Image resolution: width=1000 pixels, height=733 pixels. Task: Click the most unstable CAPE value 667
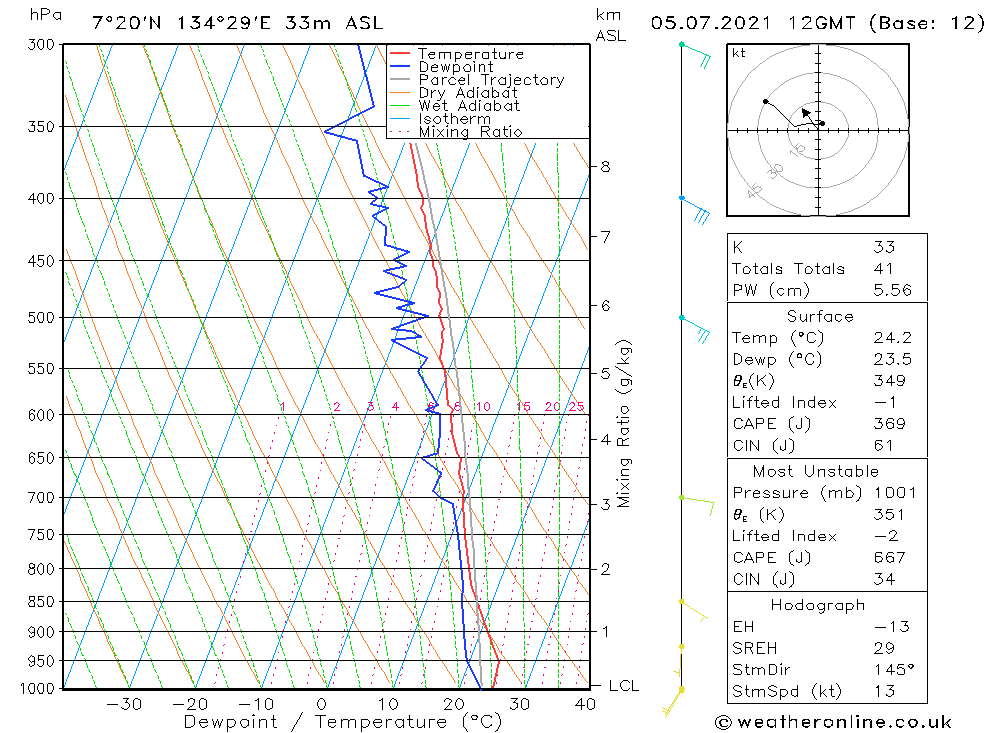[890, 558]
